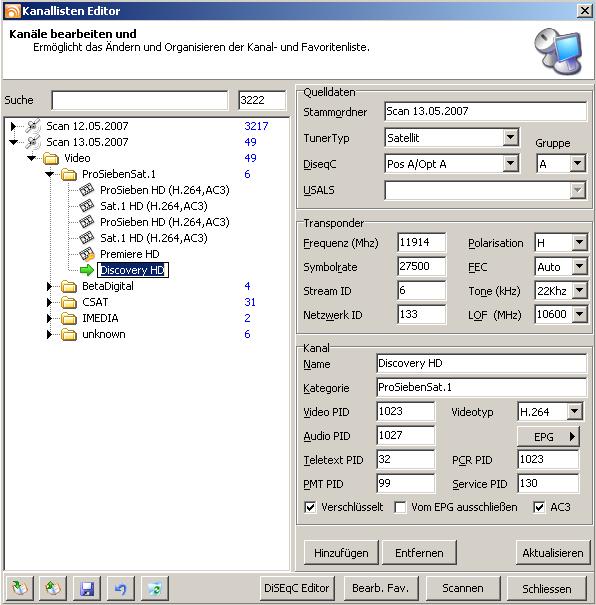Open the Polarisation dropdown
Screen dimensions: 596x605
click(579, 243)
